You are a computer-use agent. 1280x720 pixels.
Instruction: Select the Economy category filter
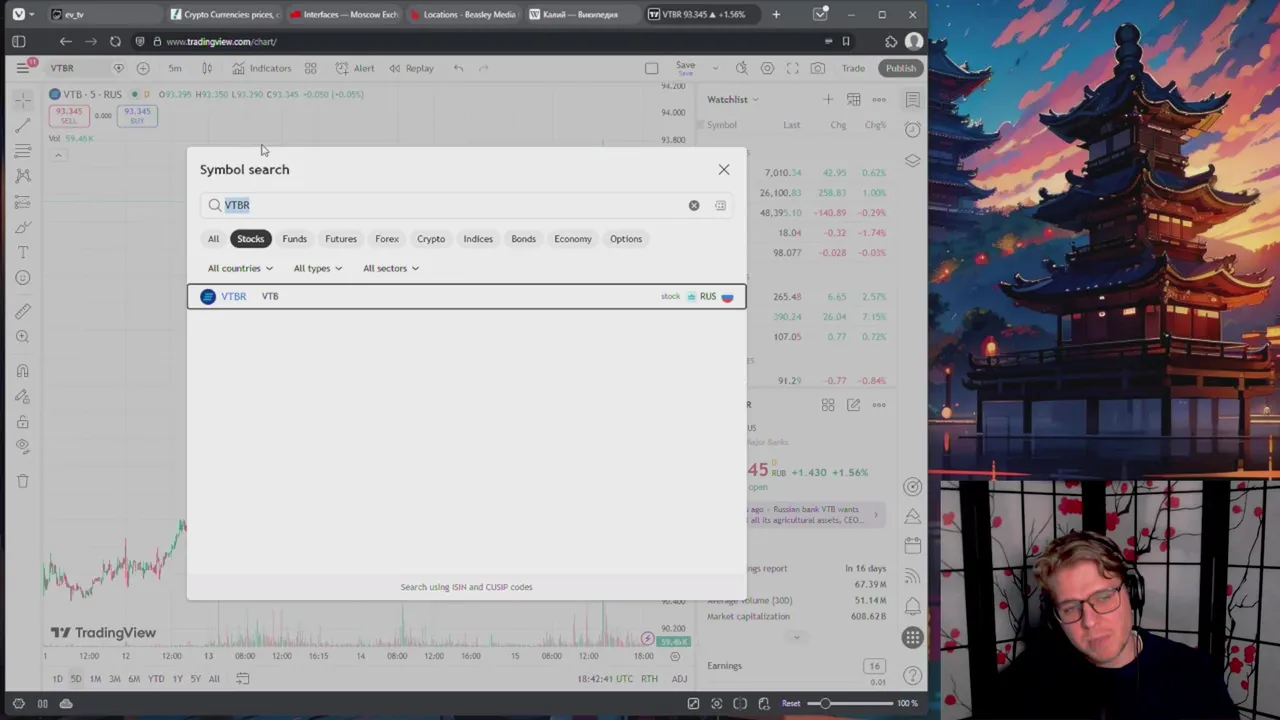coord(573,239)
